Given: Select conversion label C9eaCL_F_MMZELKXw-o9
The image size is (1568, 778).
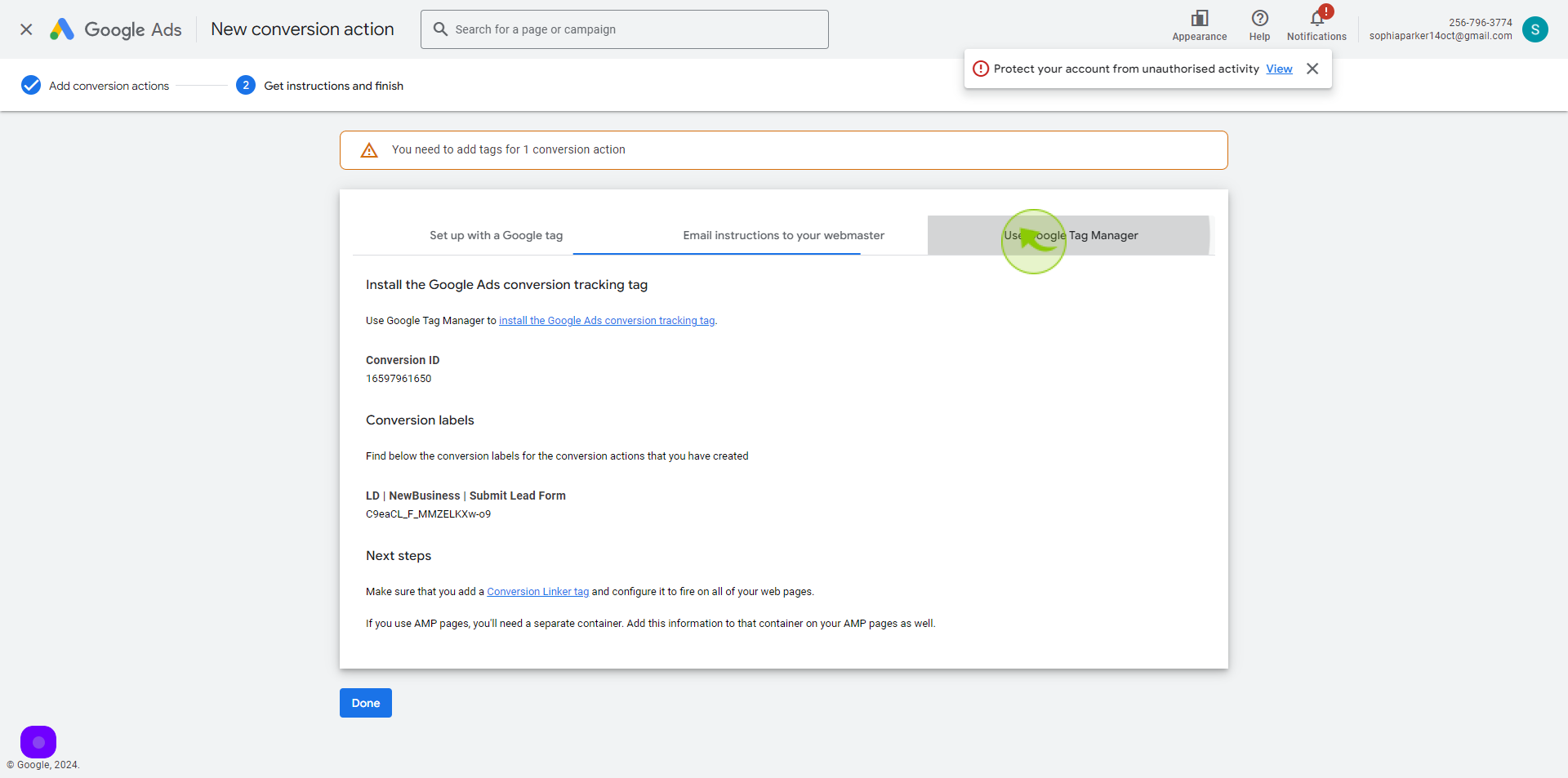Looking at the screenshot, I should click(428, 514).
